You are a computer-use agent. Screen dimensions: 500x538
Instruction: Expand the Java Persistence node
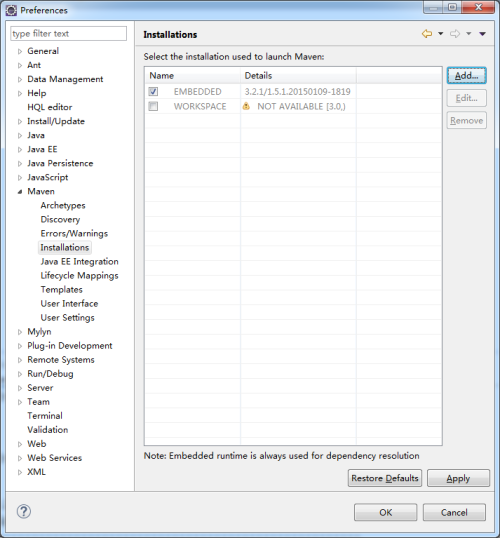point(20,164)
